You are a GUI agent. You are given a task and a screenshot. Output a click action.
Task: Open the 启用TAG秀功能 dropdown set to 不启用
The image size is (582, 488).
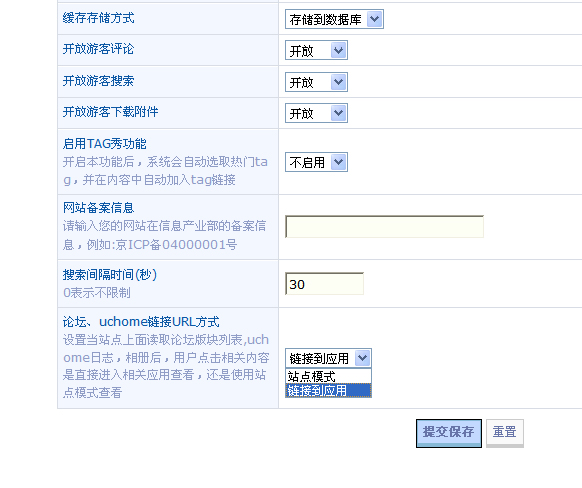[x=316, y=162]
